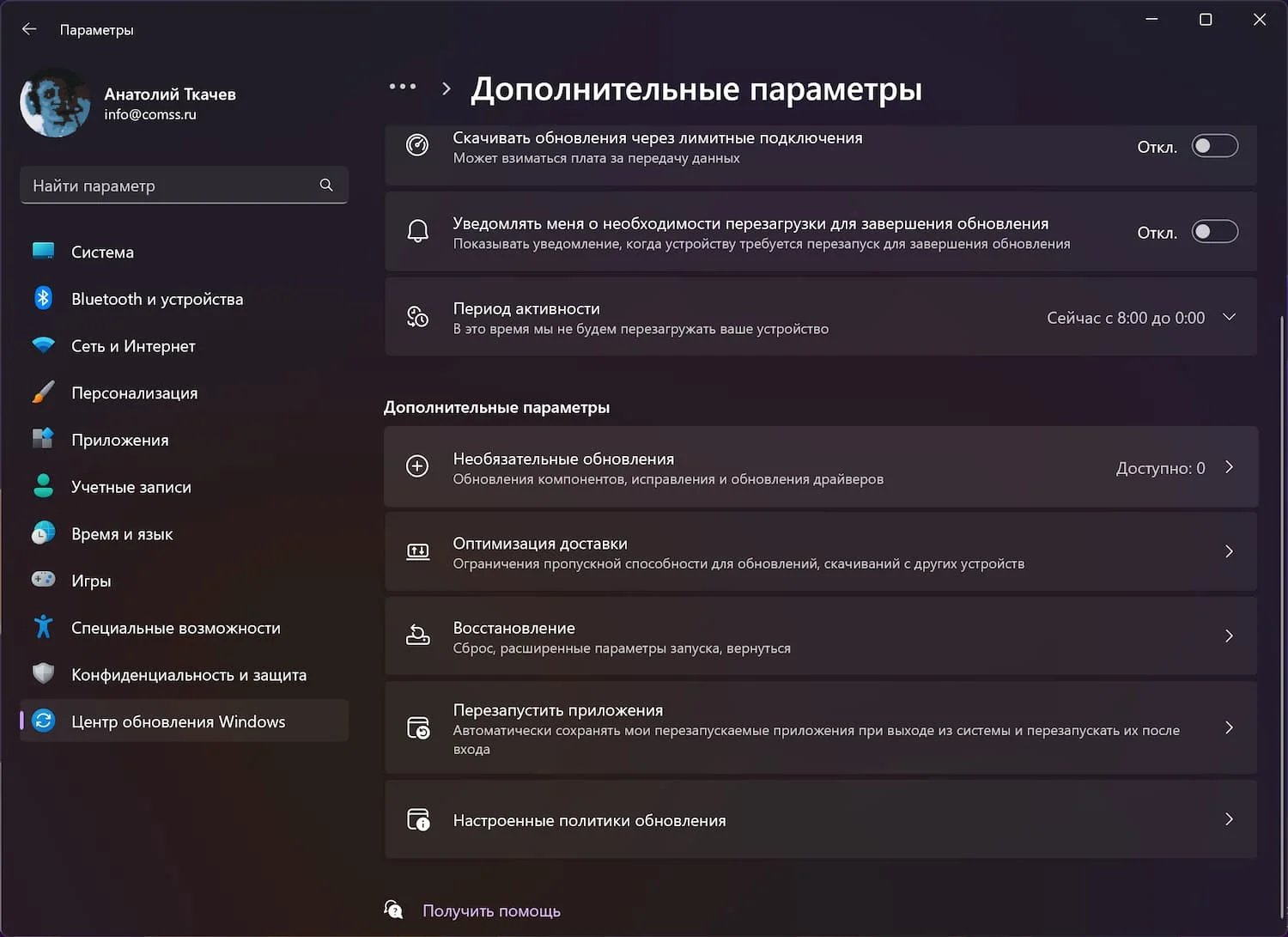Expand Восстановление settings row
1288x937 pixels.
click(820, 636)
